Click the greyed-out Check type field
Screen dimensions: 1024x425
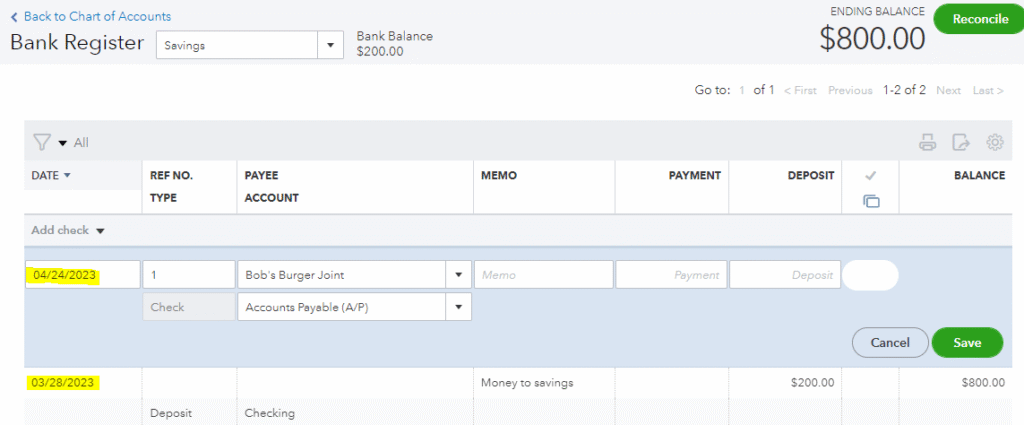click(x=189, y=307)
